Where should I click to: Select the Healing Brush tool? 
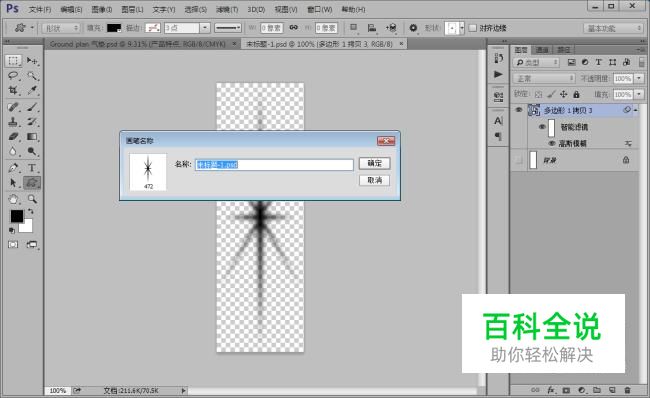point(13,107)
